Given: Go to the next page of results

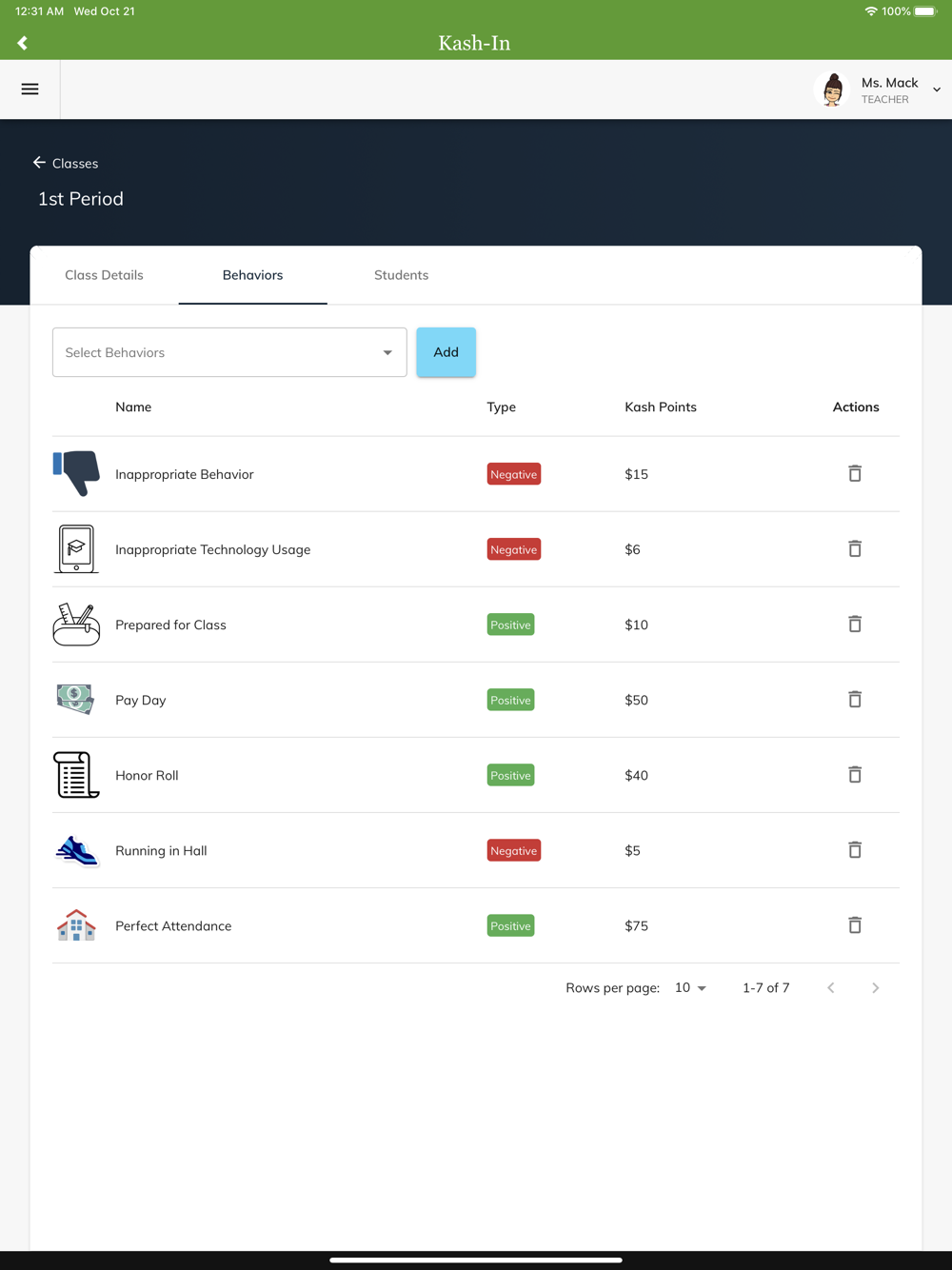Looking at the screenshot, I should coord(875,988).
